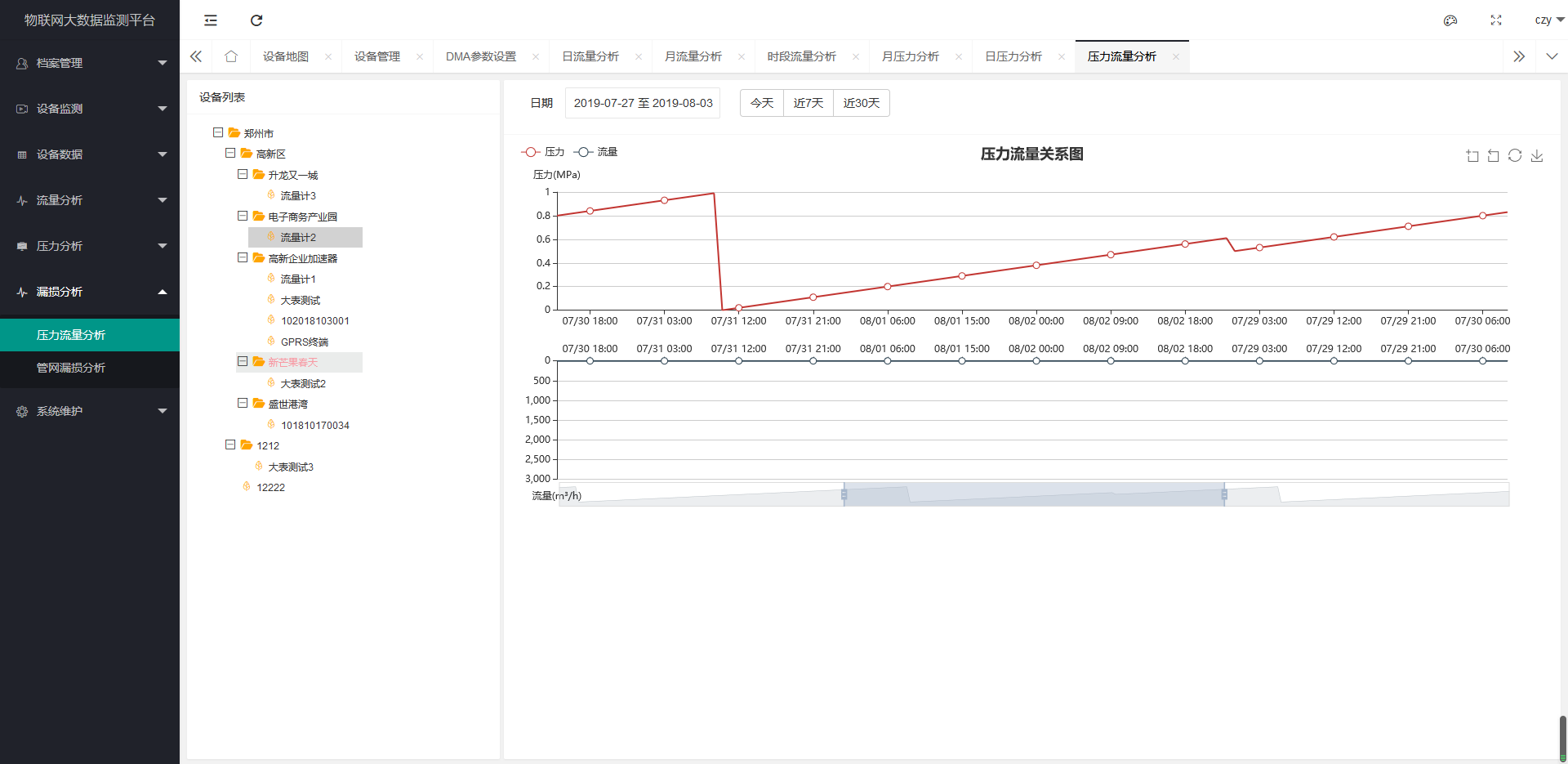This screenshot has height=764, width=1568.
Task: Click the left handle of chart zoom slider
Action: click(x=844, y=494)
